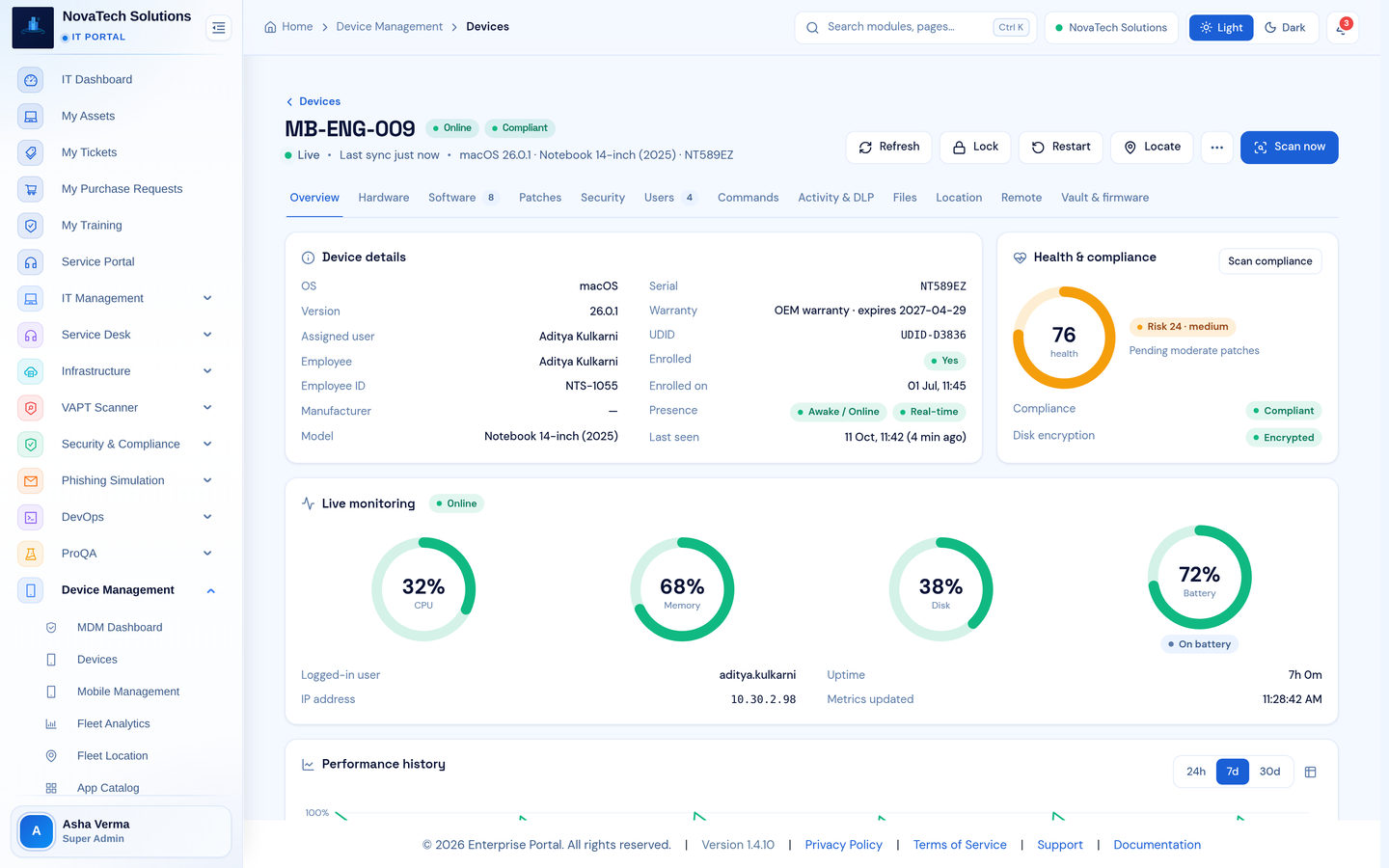Select the 30d performance range
1389x868 pixels.
pos(1270,772)
